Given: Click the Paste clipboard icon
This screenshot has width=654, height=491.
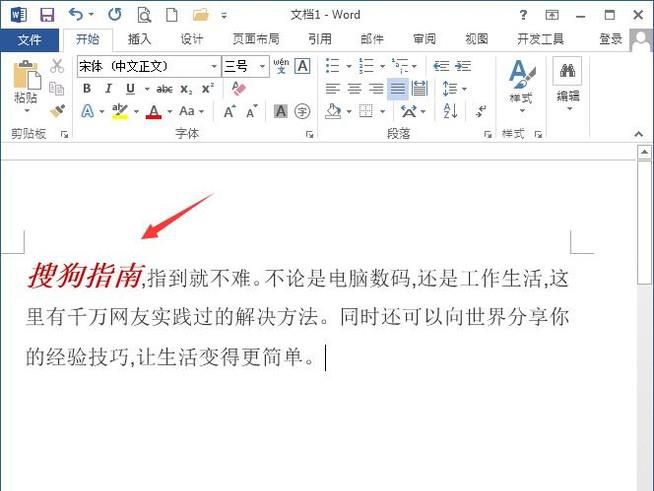Looking at the screenshot, I should [x=27, y=75].
